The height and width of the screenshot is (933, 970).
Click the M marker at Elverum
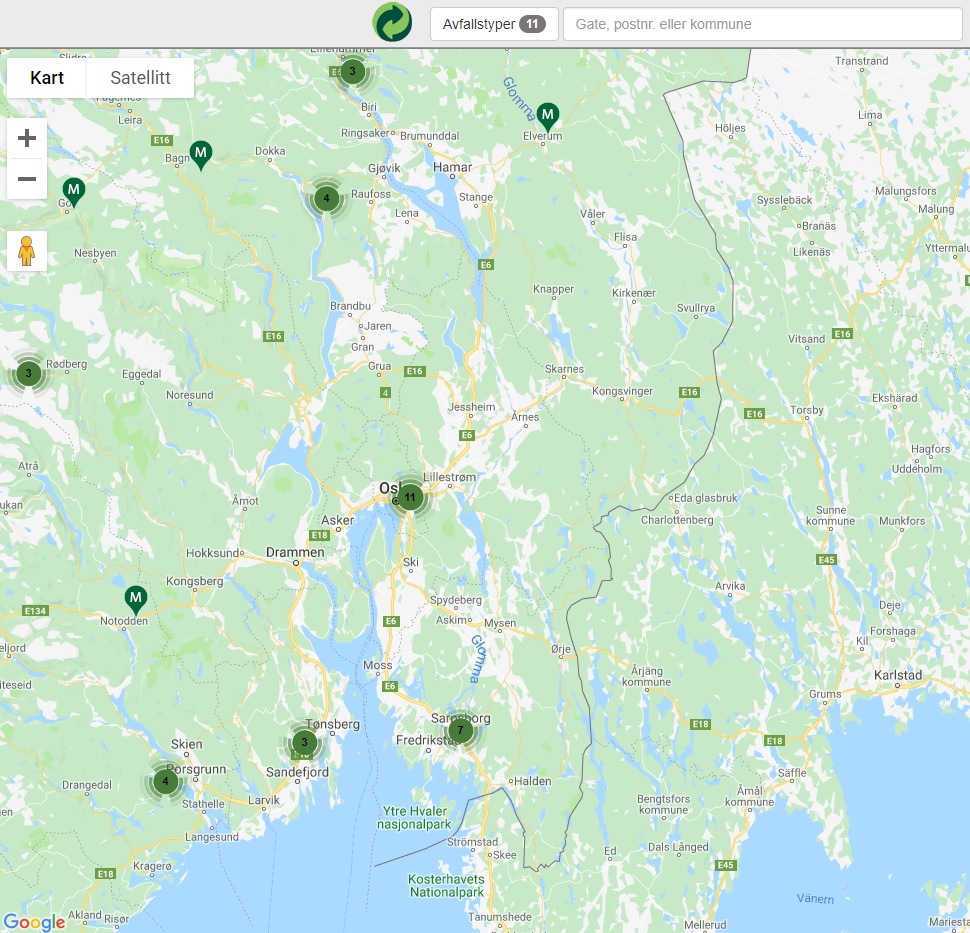[548, 115]
